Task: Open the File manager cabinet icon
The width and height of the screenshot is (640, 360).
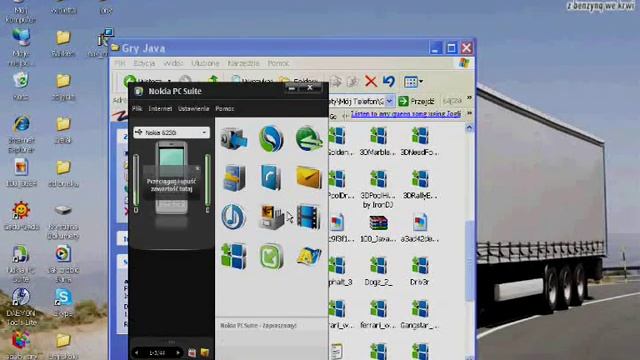Action: tap(234, 178)
